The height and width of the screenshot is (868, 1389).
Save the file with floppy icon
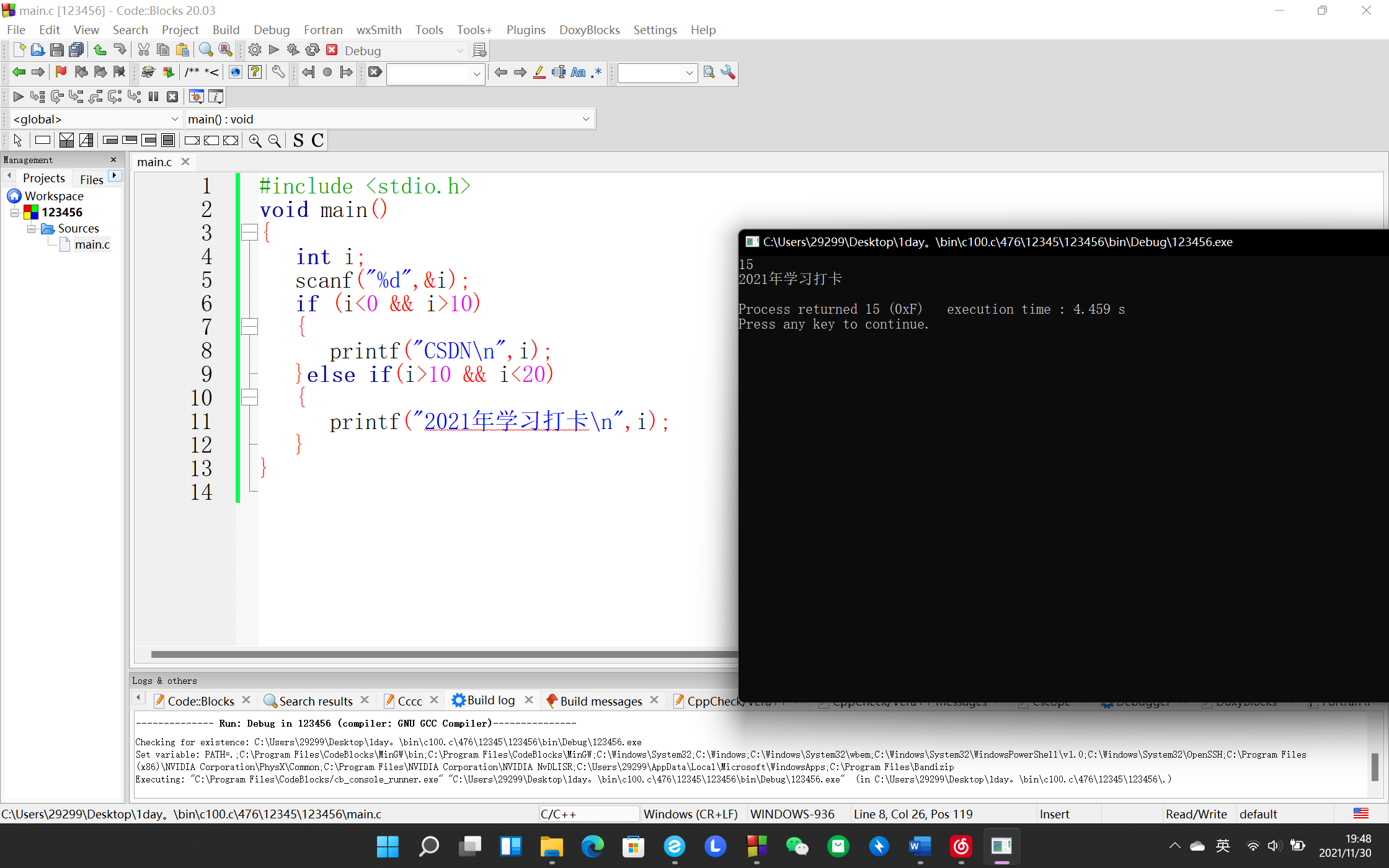[x=56, y=50]
